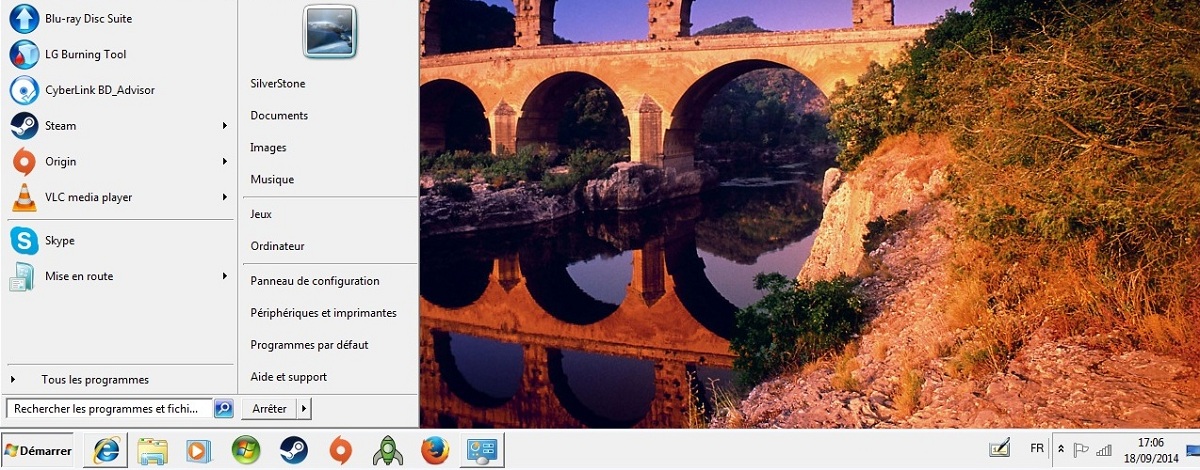This screenshot has height=470, width=1200.
Task: Open Firefox from the taskbar
Action: [x=434, y=451]
